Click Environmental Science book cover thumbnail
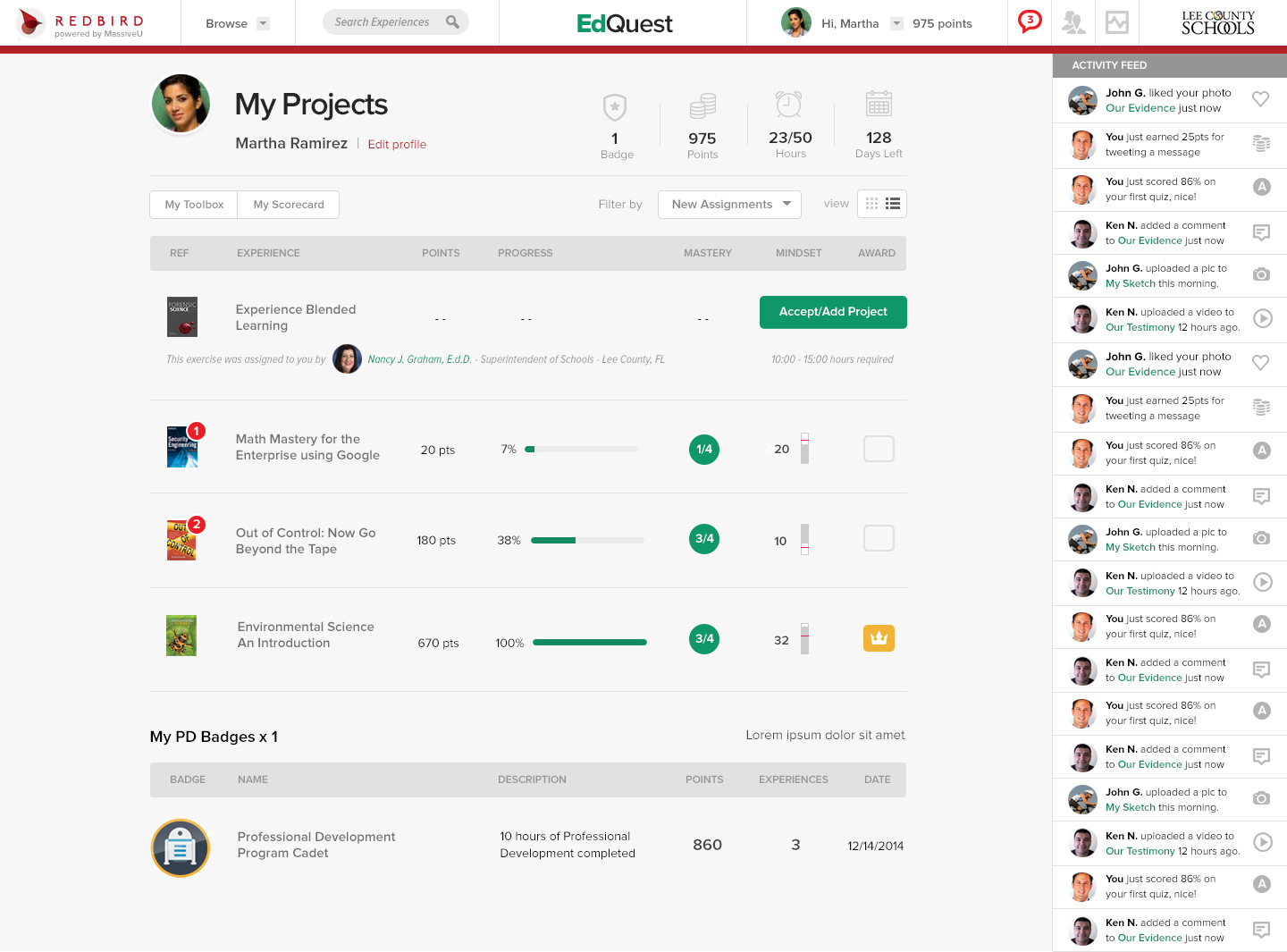 181,636
